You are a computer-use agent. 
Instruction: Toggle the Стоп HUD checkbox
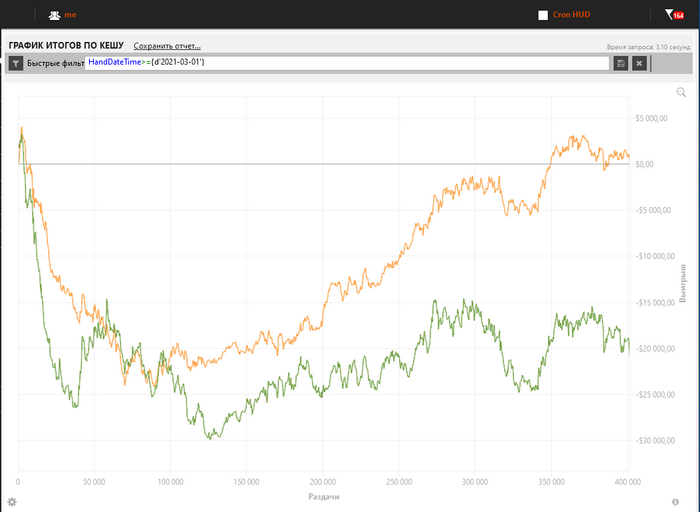pyautogui.click(x=543, y=15)
